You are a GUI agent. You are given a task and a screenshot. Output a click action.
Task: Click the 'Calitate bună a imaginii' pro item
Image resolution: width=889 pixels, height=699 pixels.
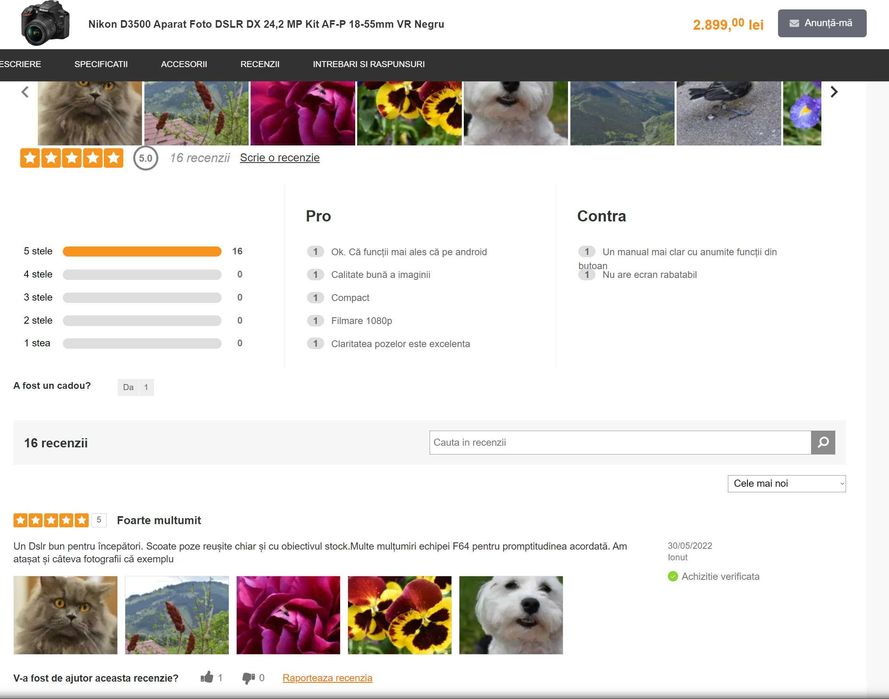tap(380, 275)
